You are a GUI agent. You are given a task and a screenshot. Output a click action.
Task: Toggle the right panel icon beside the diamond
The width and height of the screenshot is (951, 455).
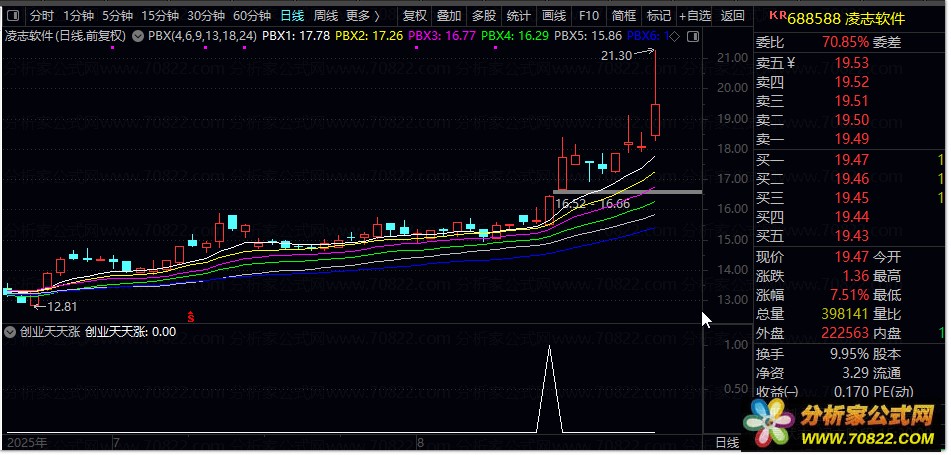tap(693, 36)
